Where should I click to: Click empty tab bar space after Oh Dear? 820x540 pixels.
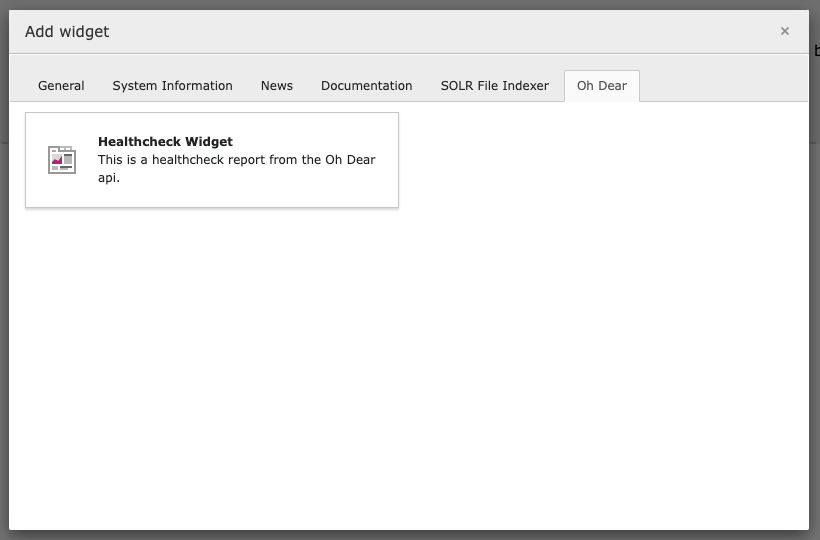[x=723, y=86]
